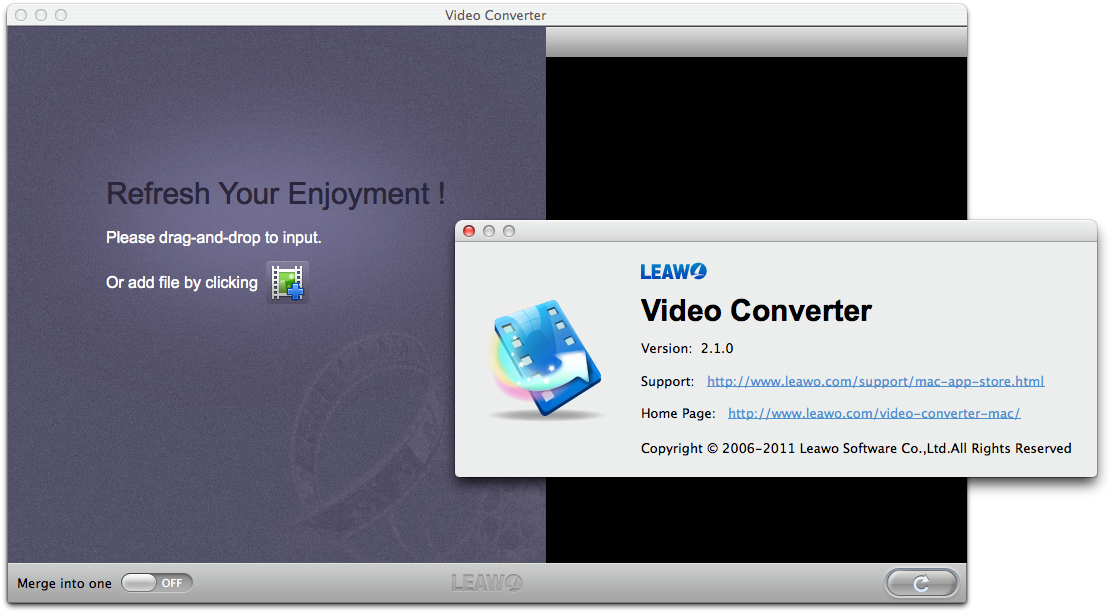Close the About Video Converter dialog

tap(468, 231)
